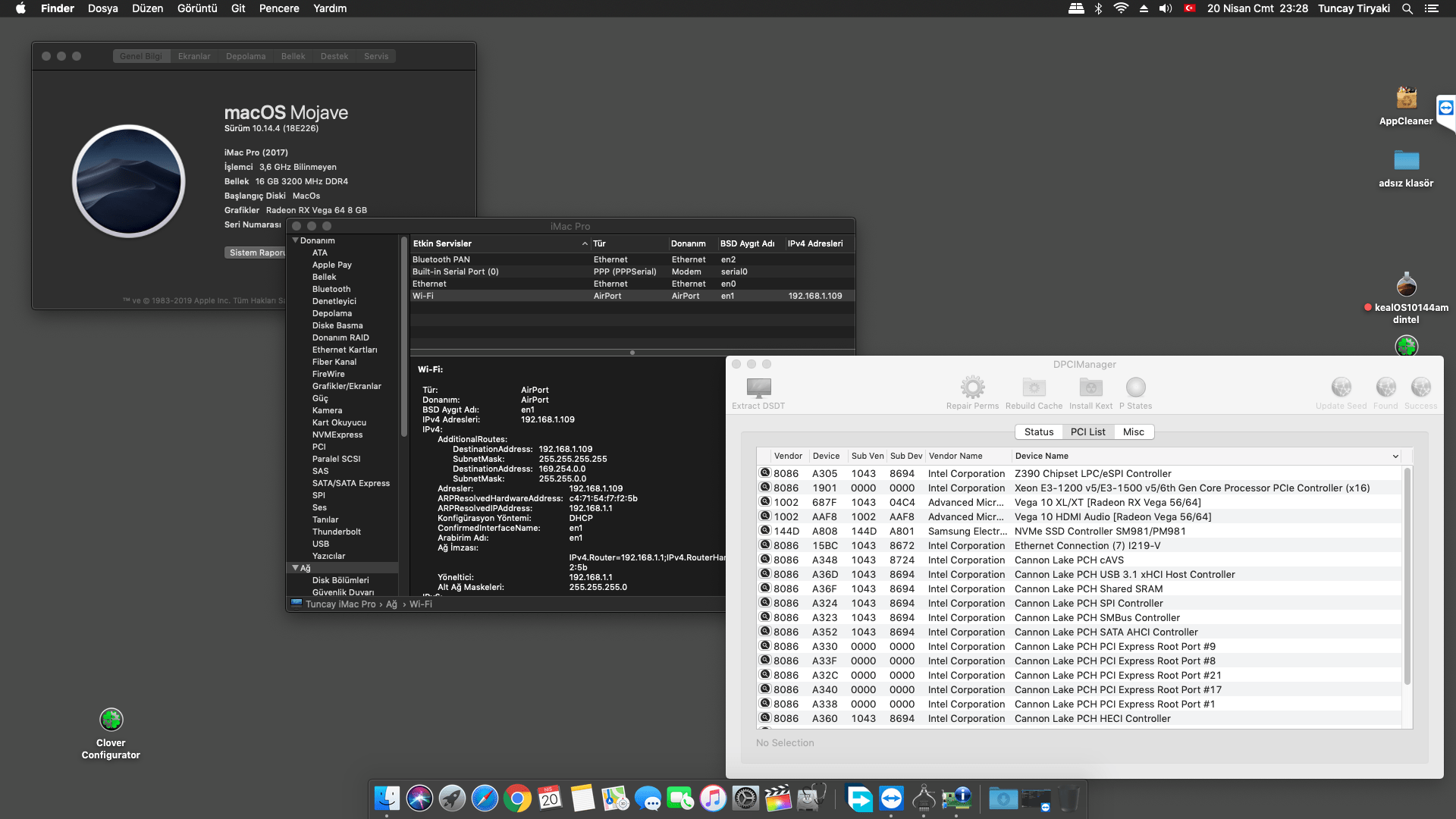Click the P States toolbar icon
1456x819 pixels.
point(1135,388)
